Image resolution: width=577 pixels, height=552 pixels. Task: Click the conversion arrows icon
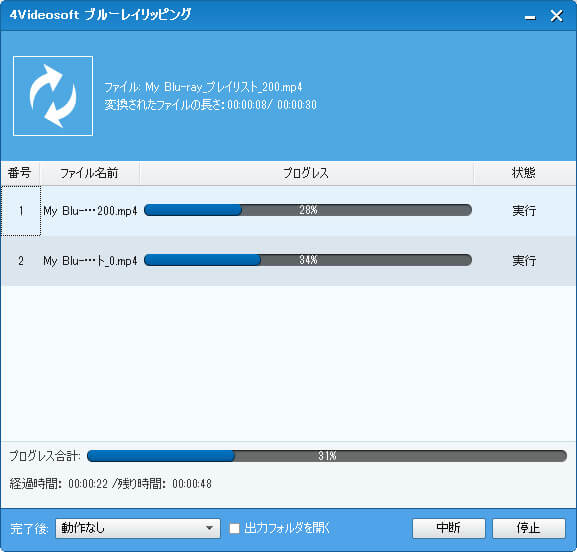pos(53,96)
